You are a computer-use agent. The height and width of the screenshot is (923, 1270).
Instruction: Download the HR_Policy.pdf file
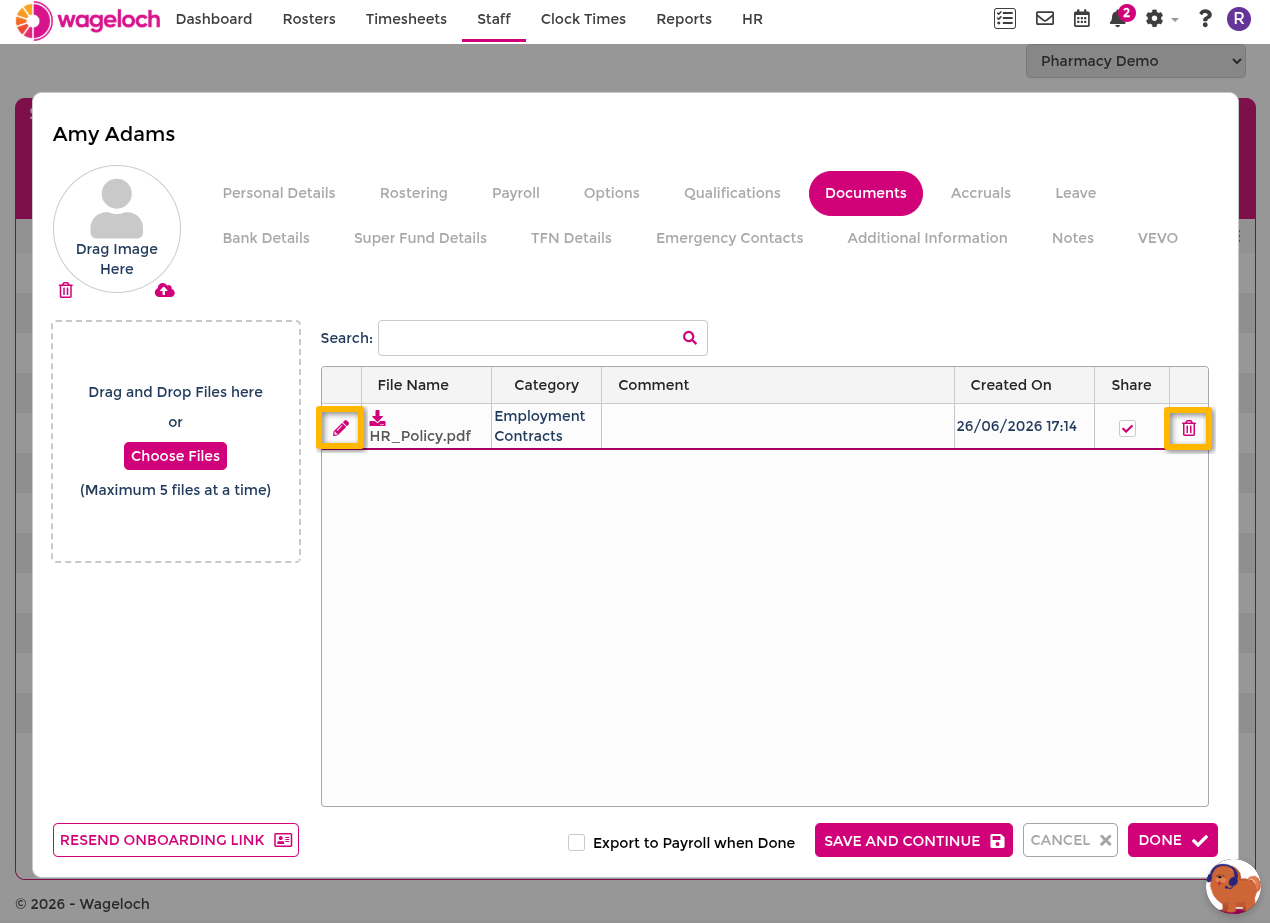tap(378, 418)
